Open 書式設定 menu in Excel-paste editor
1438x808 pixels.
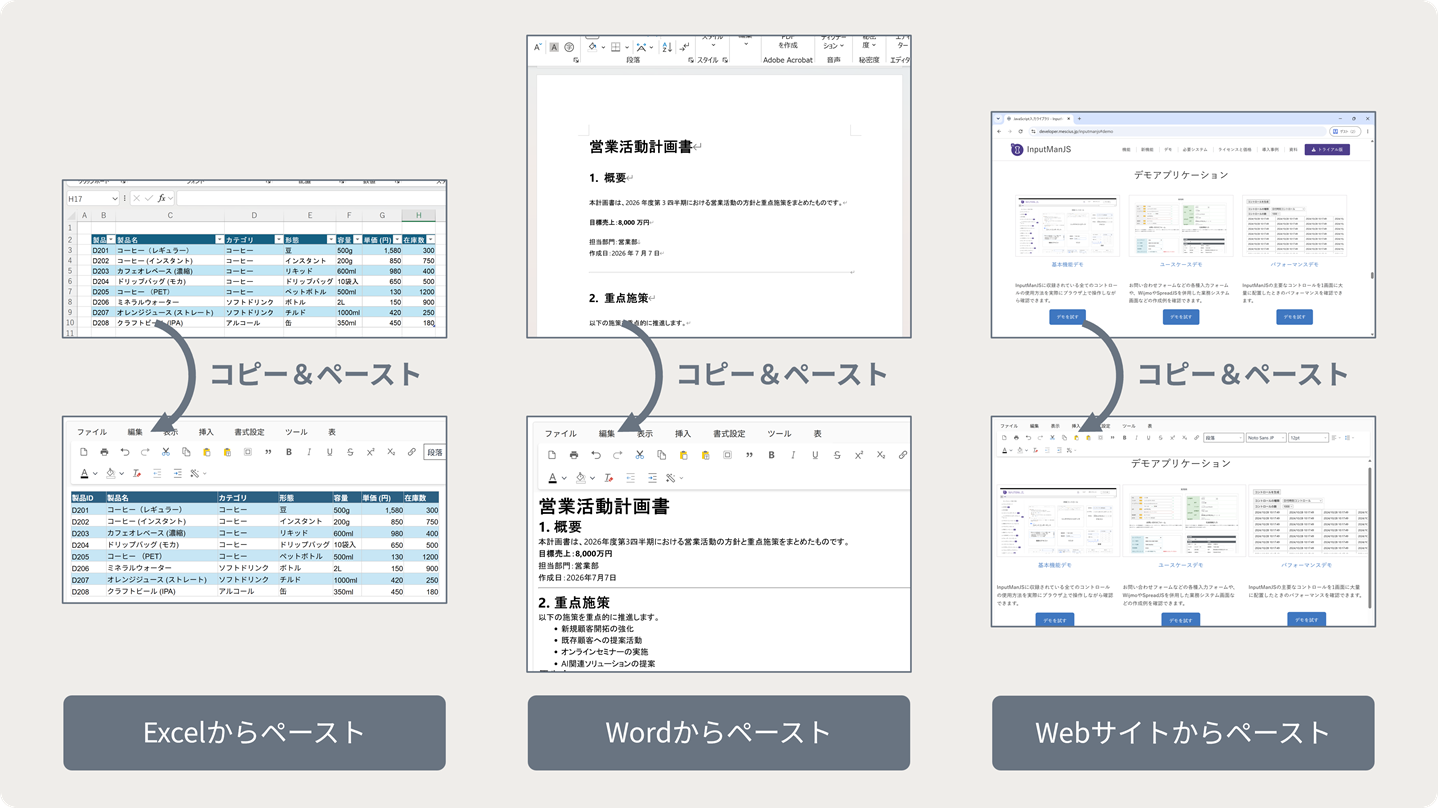click(249, 432)
